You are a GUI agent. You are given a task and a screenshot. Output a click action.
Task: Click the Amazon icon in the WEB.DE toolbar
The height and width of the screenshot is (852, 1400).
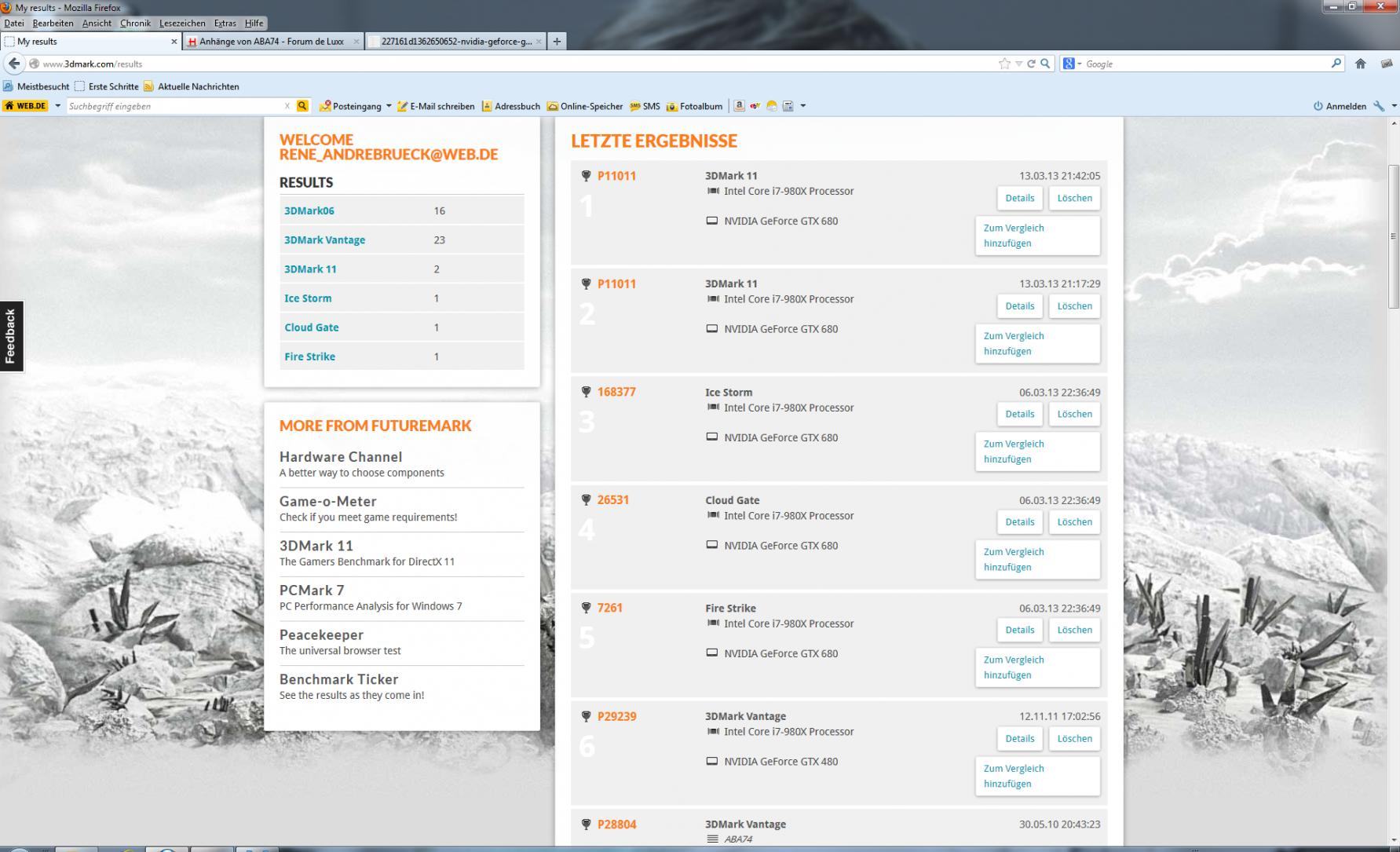(x=739, y=106)
